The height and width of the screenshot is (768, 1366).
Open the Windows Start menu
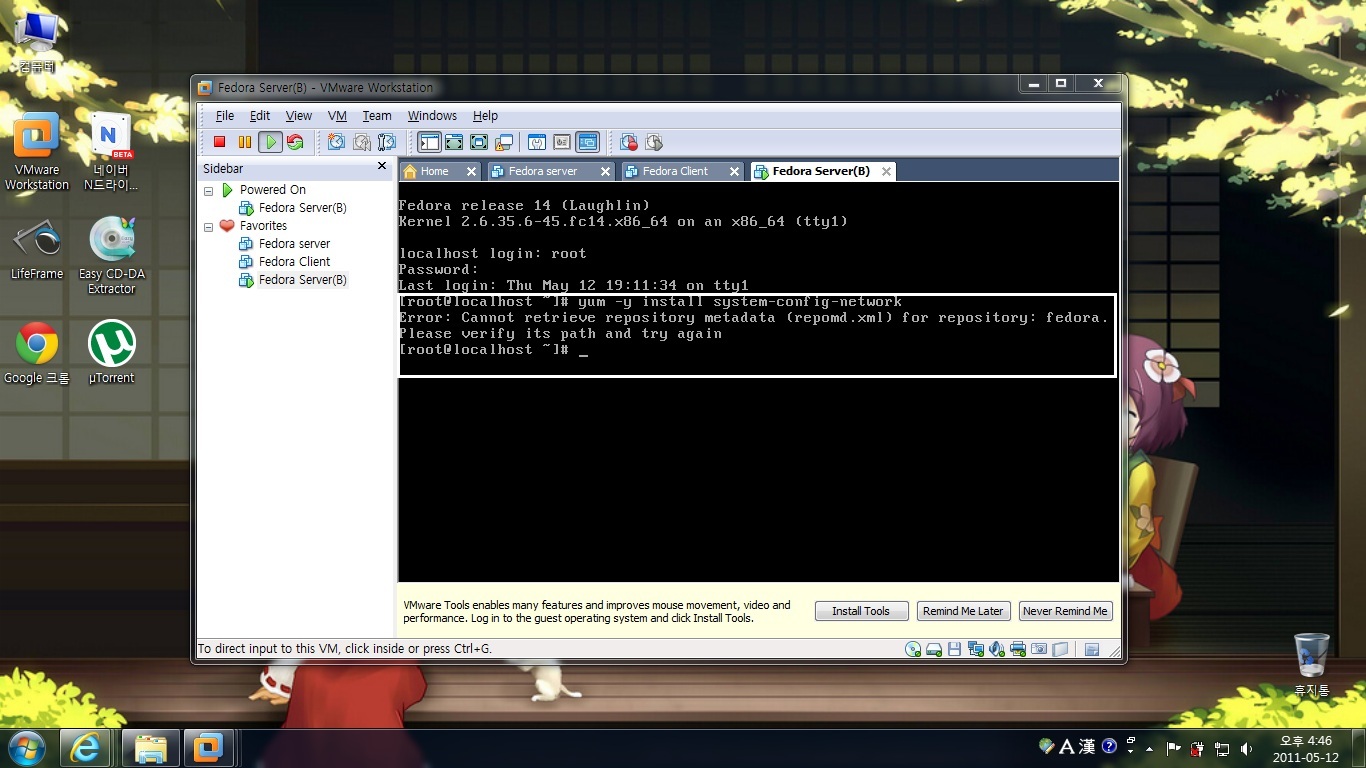tap(26, 748)
